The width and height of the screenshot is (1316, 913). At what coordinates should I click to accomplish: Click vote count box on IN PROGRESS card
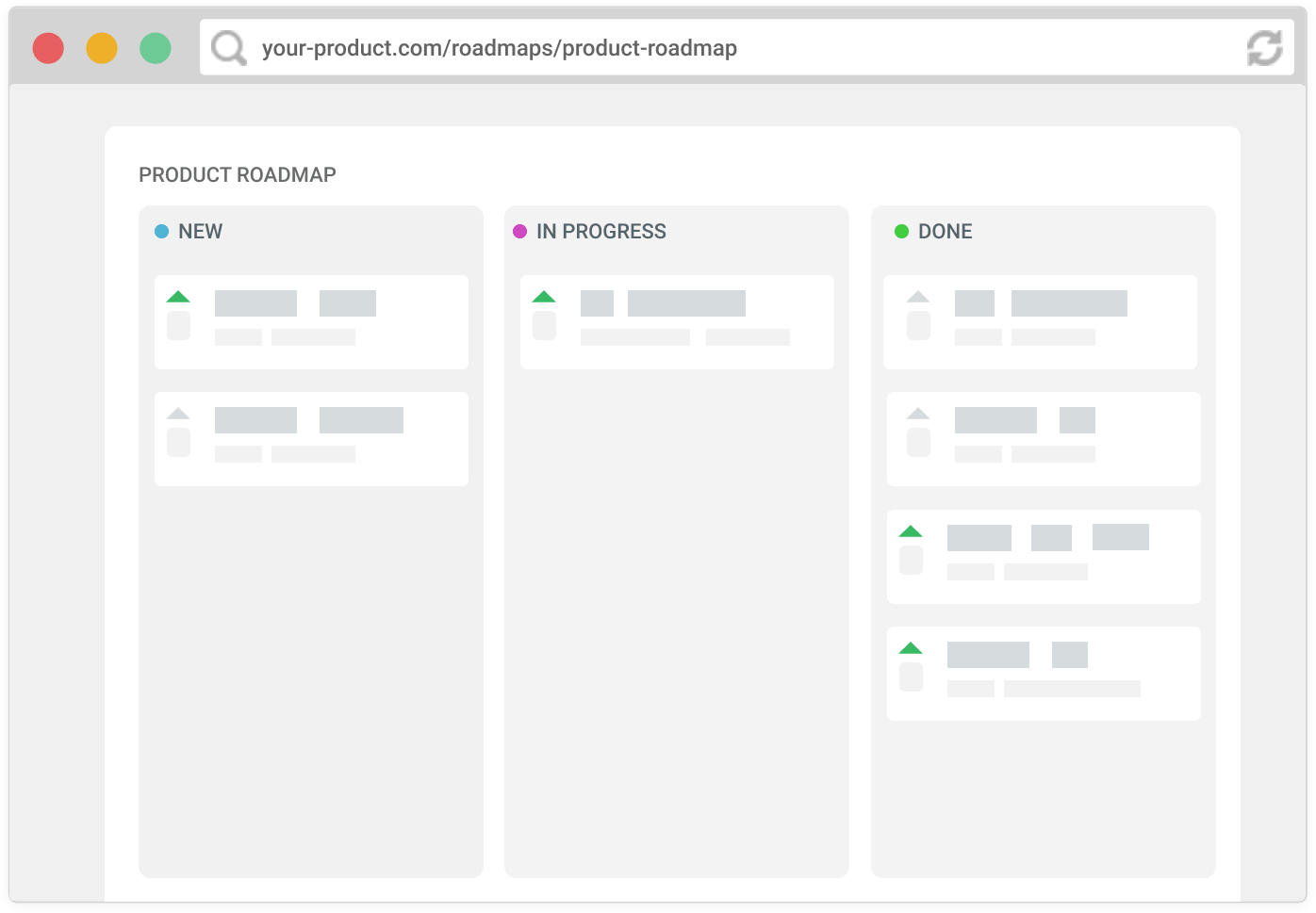pyautogui.click(x=544, y=326)
